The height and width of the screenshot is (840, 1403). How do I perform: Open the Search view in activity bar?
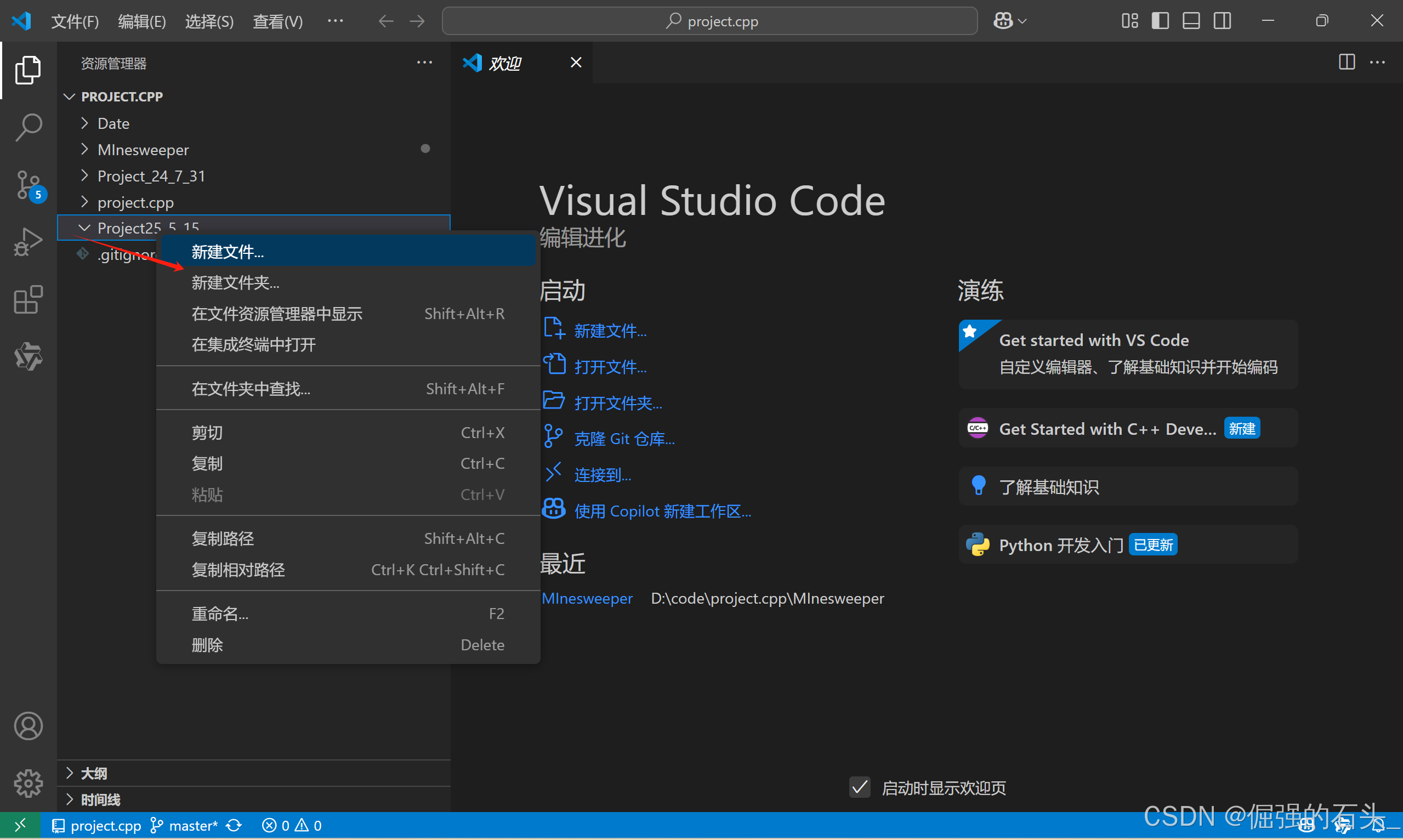coord(29,127)
